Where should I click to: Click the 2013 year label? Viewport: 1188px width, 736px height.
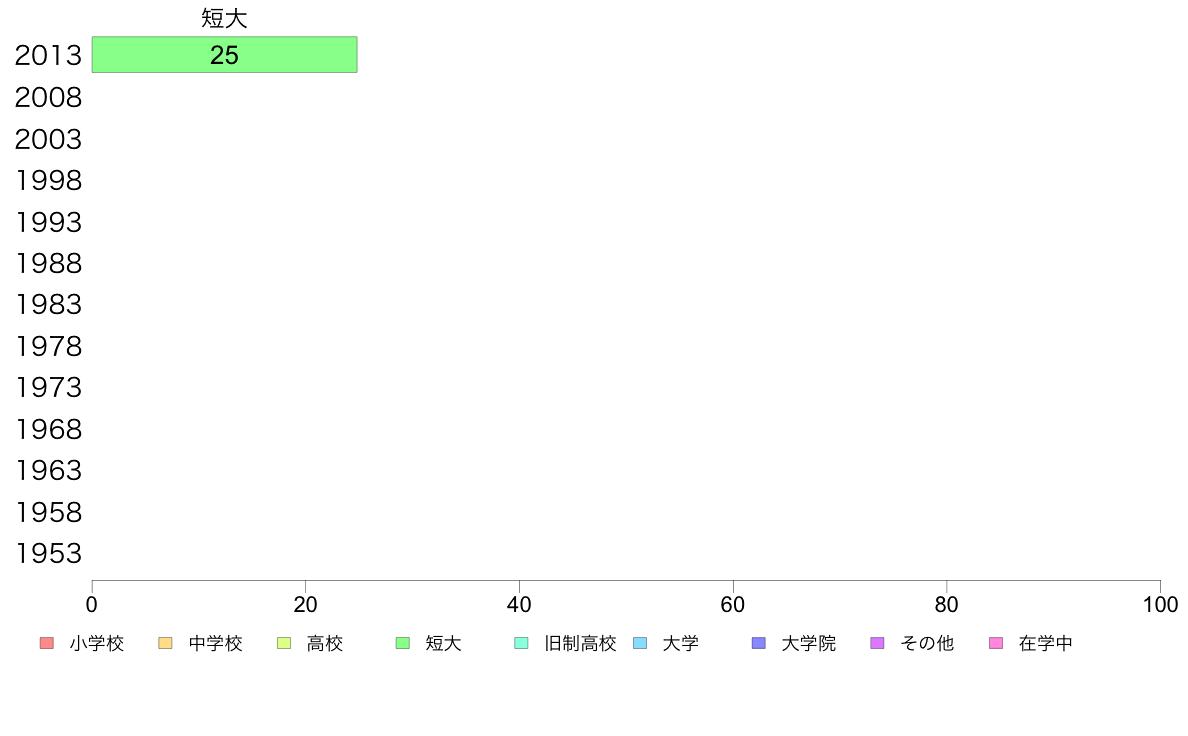[x=48, y=55]
